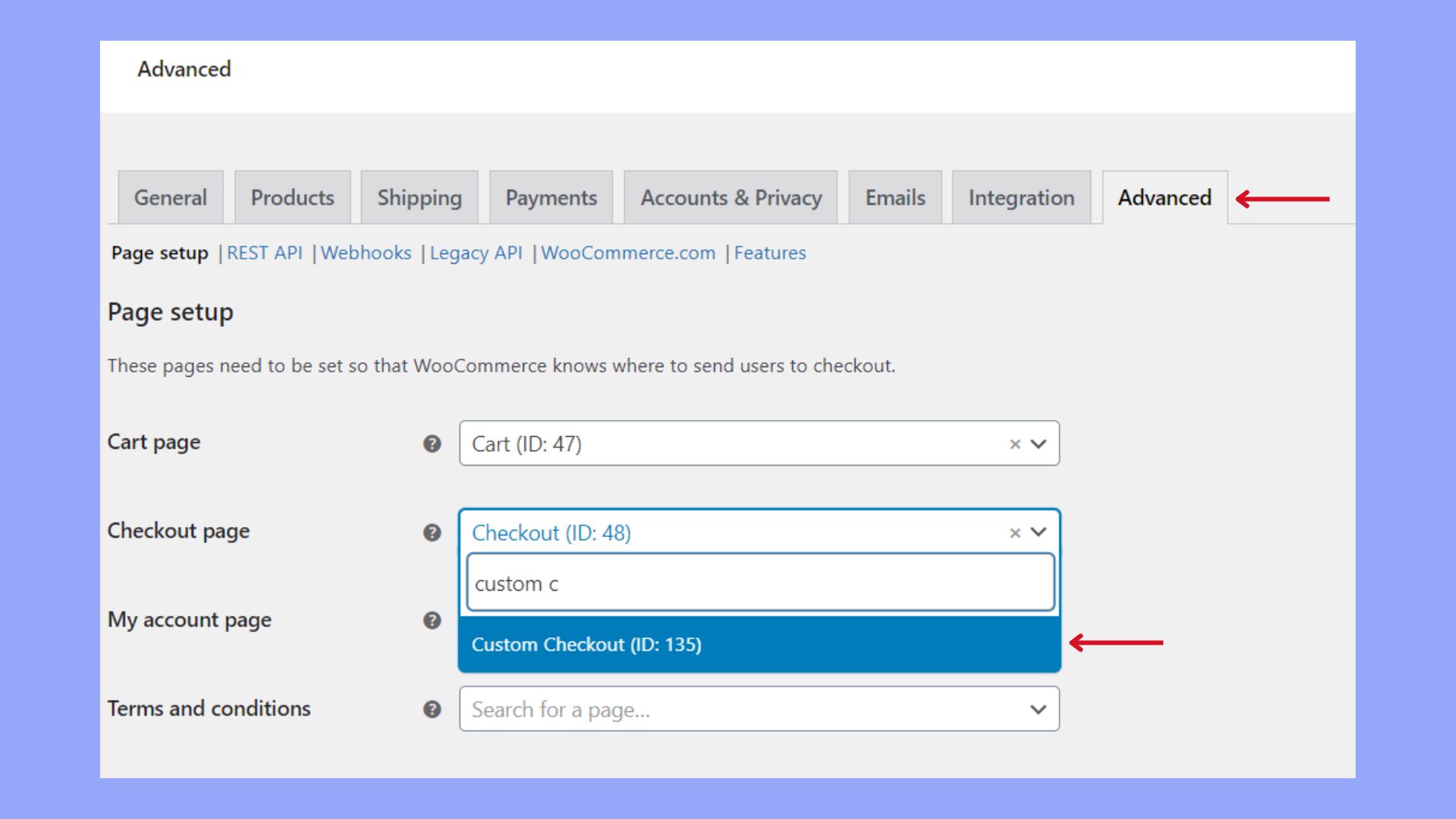The image size is (1456, 819).
Task: Open the Accounts & Privacy tab
Action: [730, 197]
